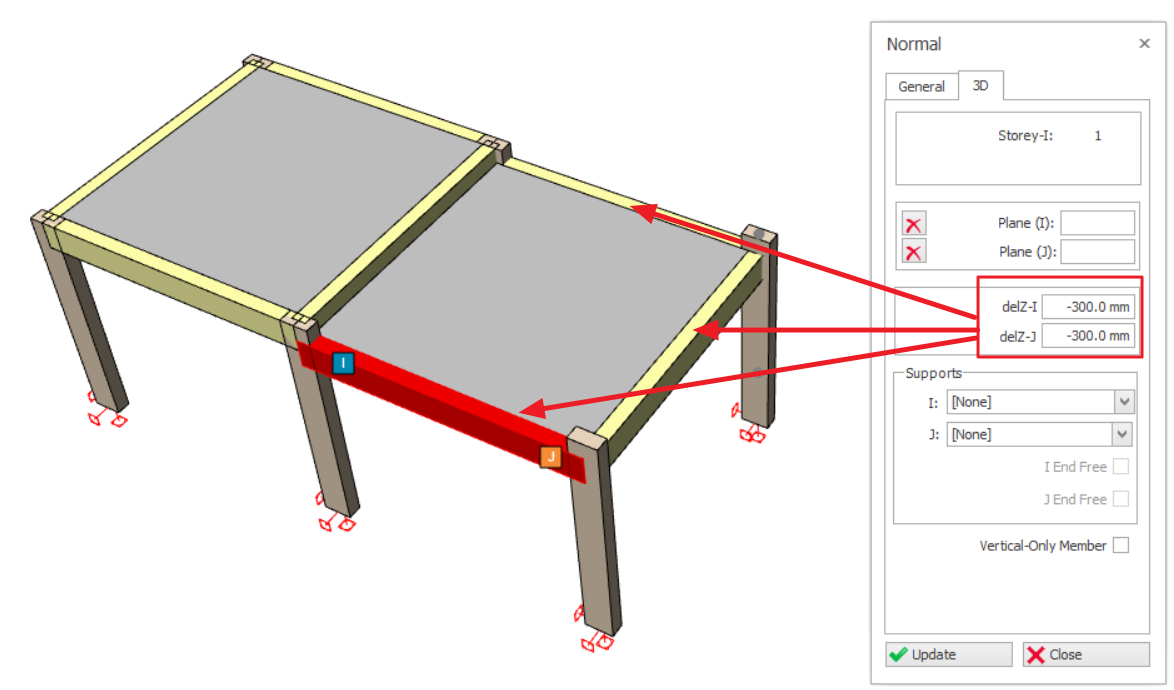The image size is (1174, 690).
Task: Click the delZ-I value field
Action: pos(1088,308)
